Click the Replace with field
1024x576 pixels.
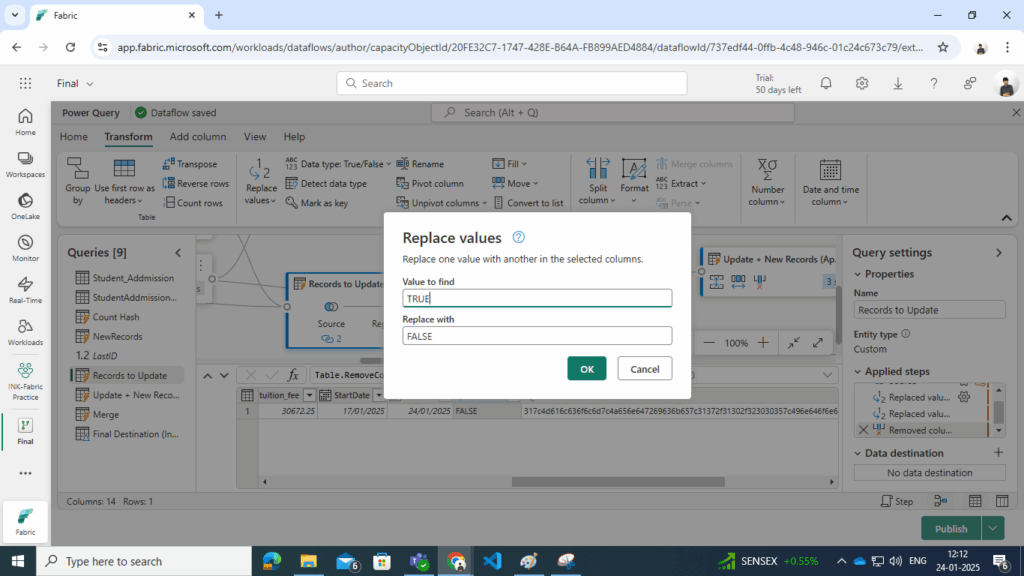click(x=537, y=336)
